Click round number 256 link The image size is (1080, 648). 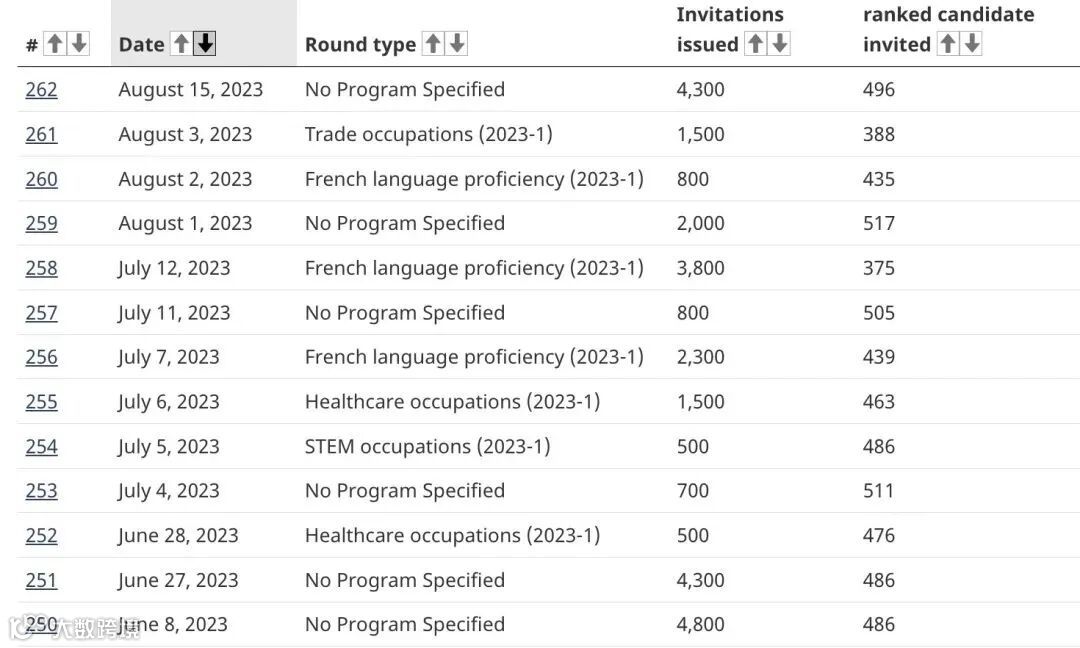[41, 357]
